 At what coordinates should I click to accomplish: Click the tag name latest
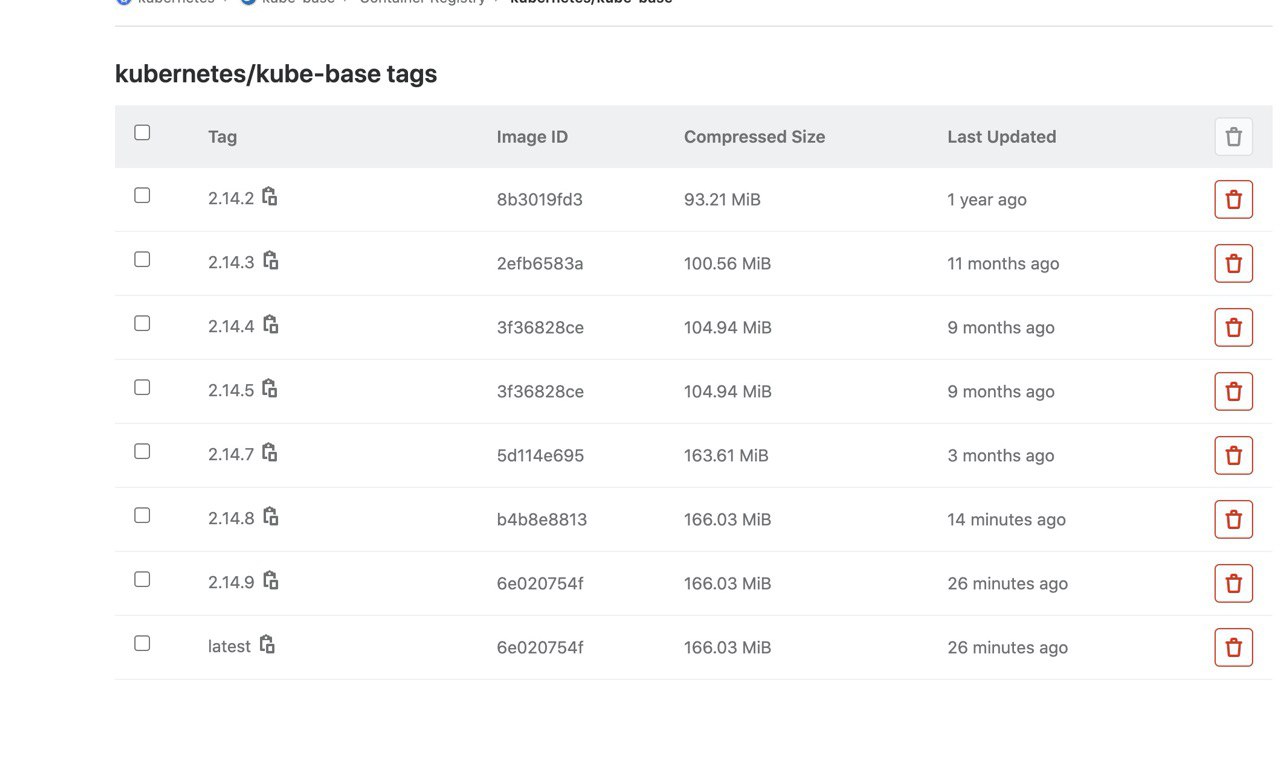point(229,647)
